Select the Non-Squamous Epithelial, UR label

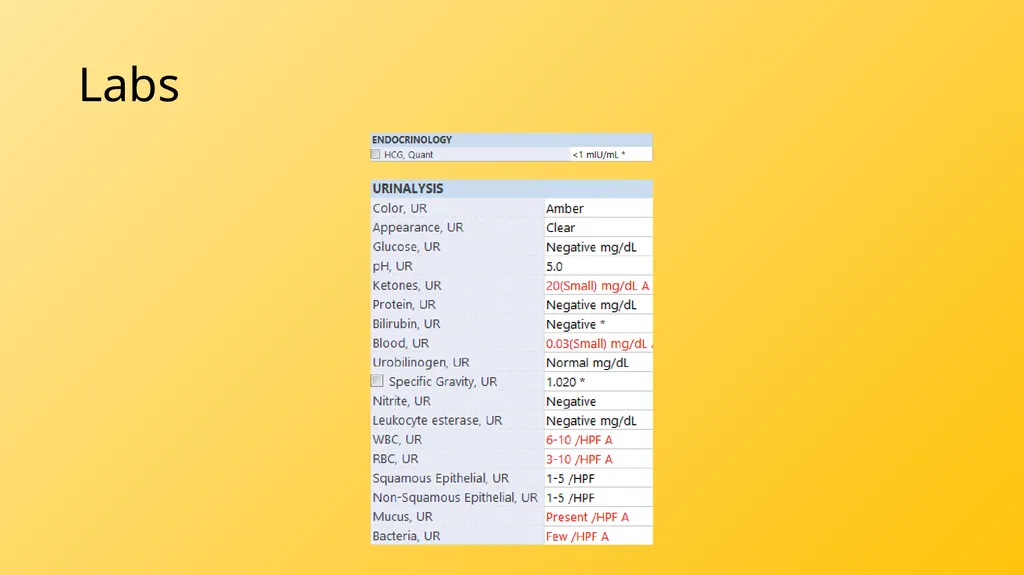coord(455,498)
